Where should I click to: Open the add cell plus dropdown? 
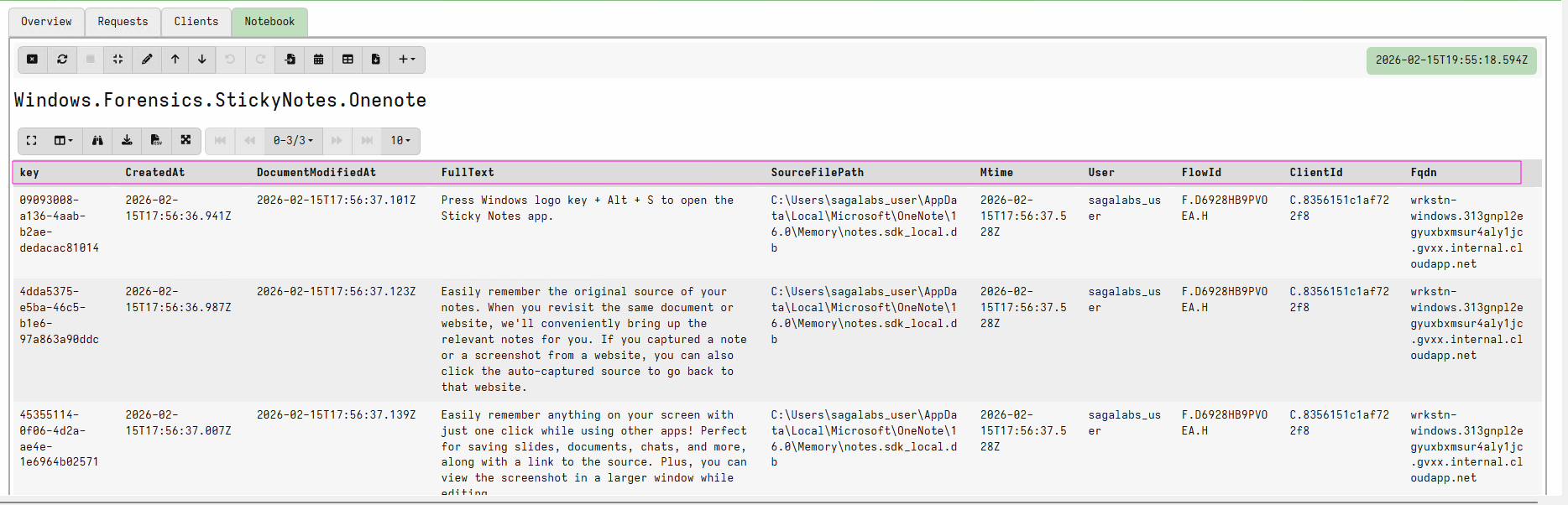pyautogui.click(x=407, y=60)
